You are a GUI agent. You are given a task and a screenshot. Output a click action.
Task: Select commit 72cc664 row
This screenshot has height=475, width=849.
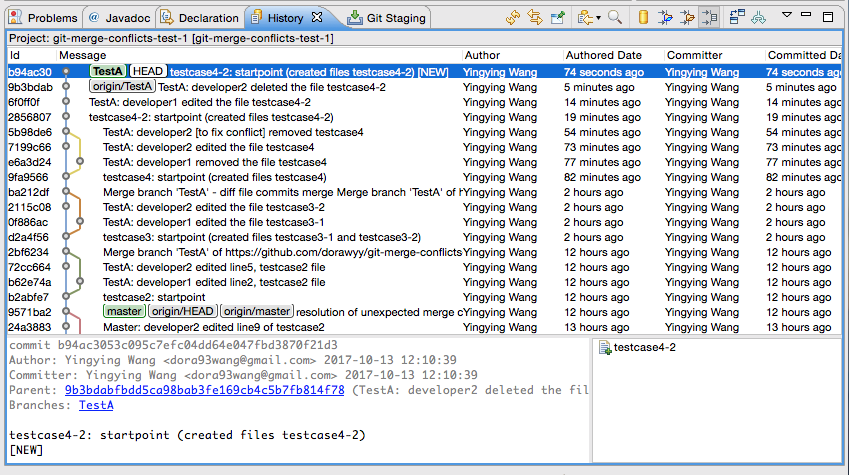coord(424,267)
